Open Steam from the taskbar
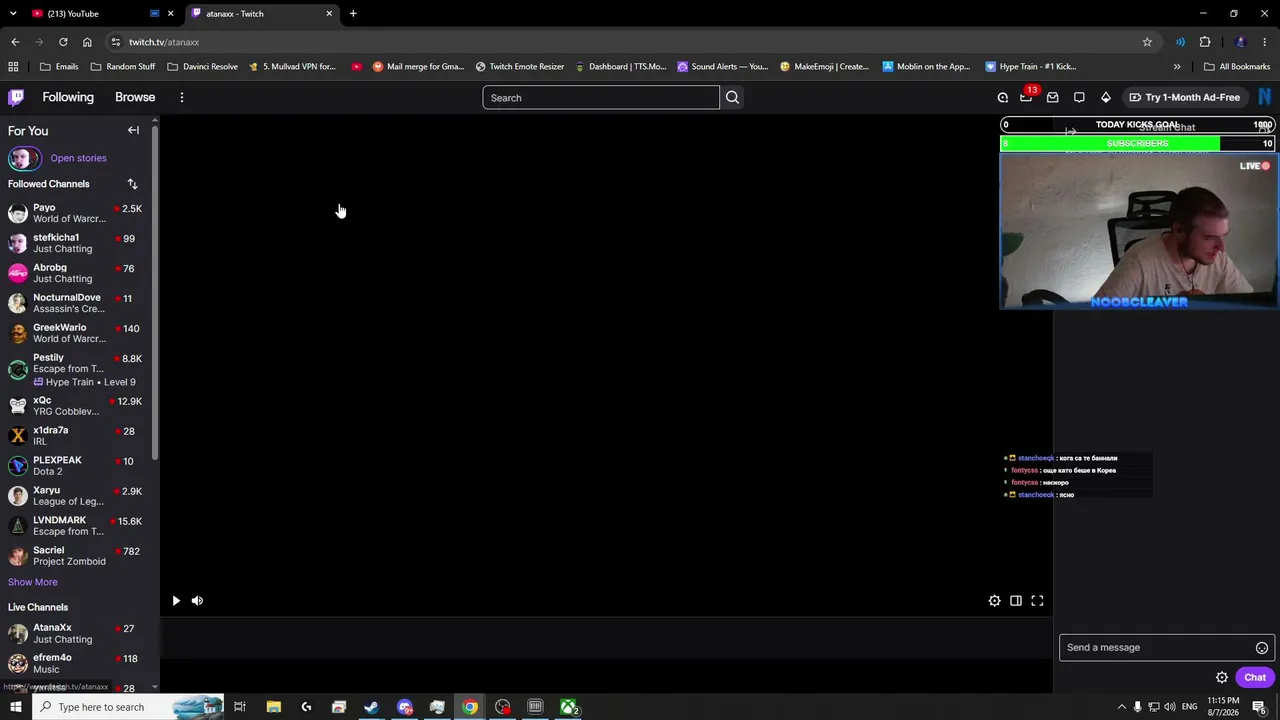This screenshot has width=1280, height=720. [371, 707]
